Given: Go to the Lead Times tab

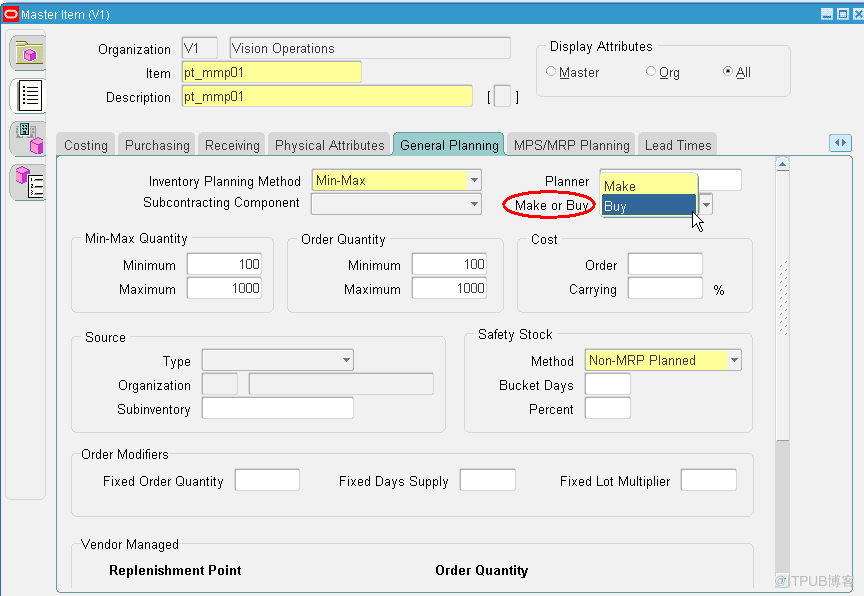Looking at the screenshot, I should [678, 145].
